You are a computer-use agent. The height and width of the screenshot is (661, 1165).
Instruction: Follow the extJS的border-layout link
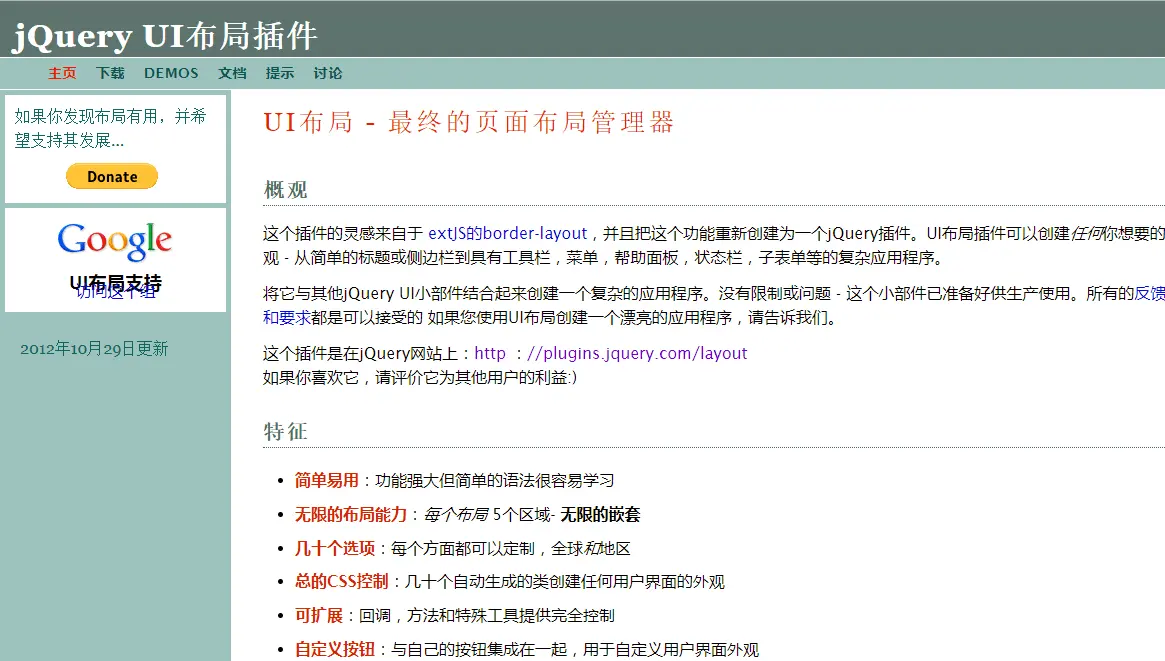[x=507, y=233]
